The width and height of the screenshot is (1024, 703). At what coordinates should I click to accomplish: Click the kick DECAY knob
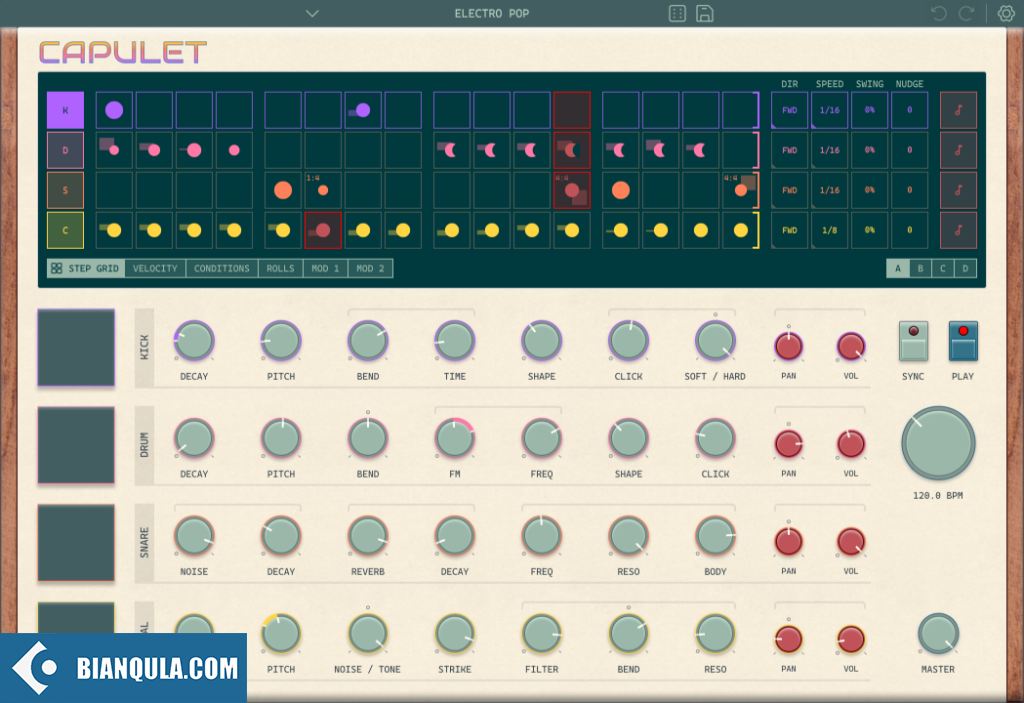click(x=194, y=340)
